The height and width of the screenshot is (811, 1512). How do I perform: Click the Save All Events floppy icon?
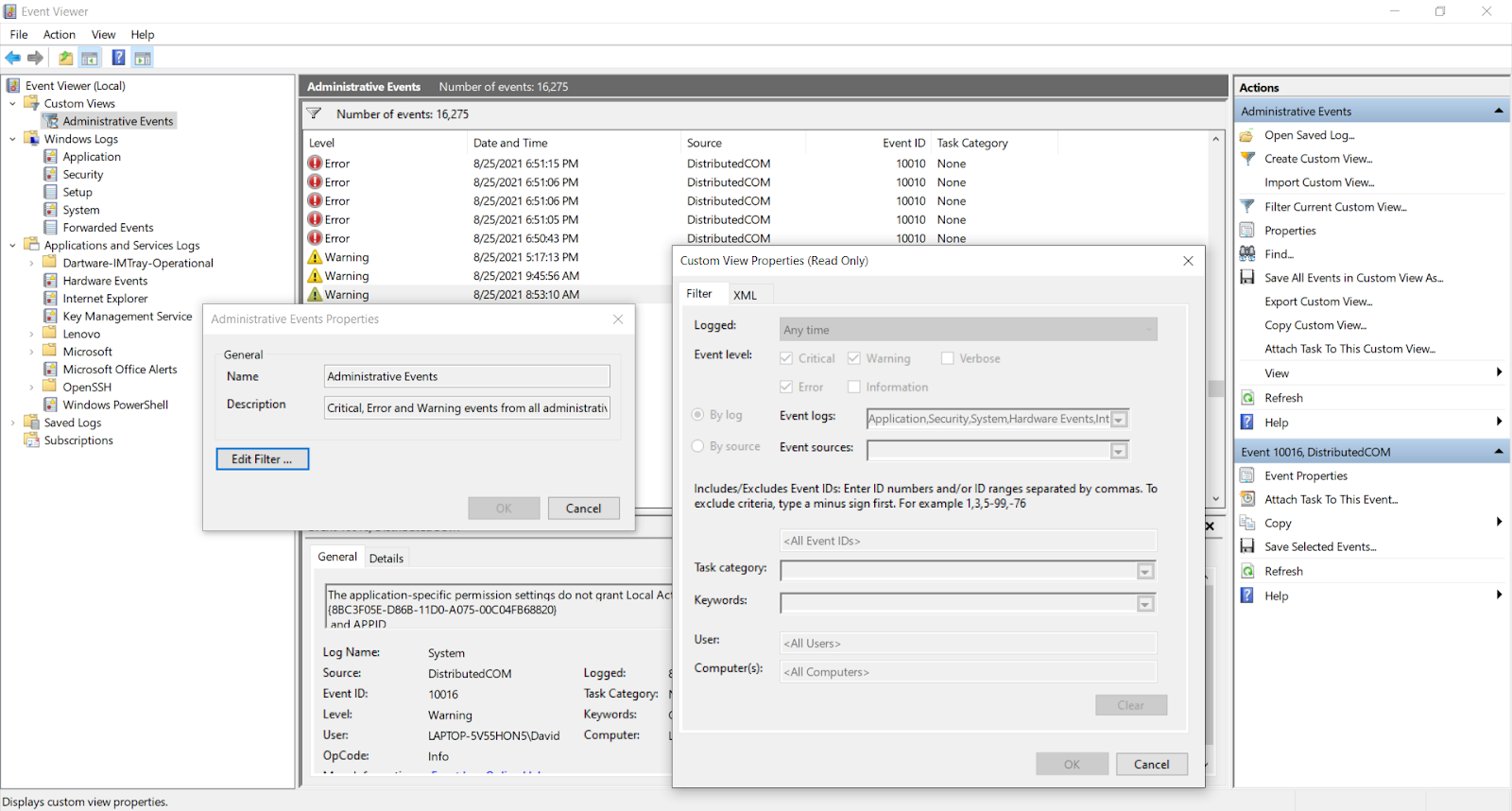click(x=1247, y=278)
